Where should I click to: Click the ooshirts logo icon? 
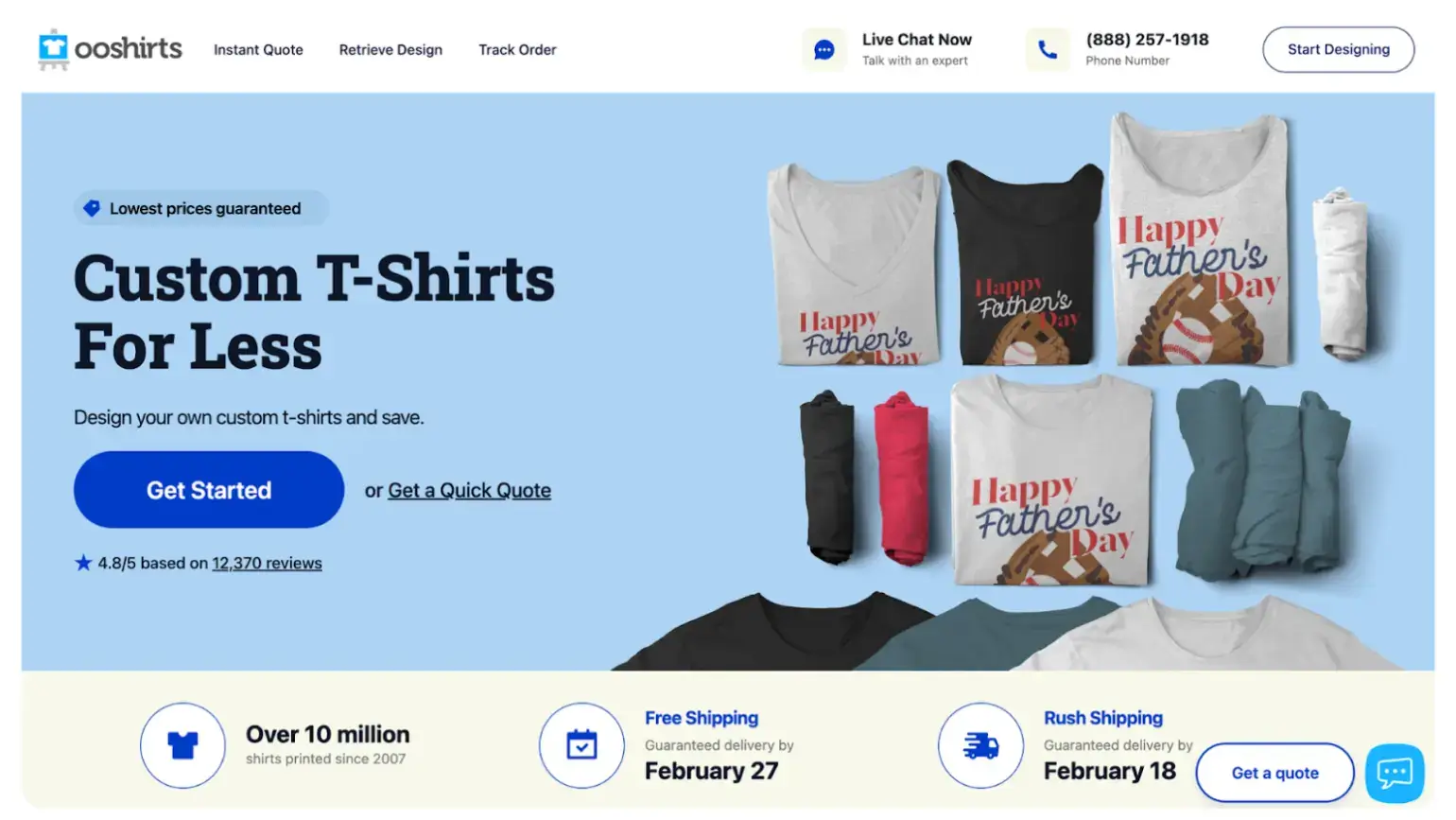(53, 49)
